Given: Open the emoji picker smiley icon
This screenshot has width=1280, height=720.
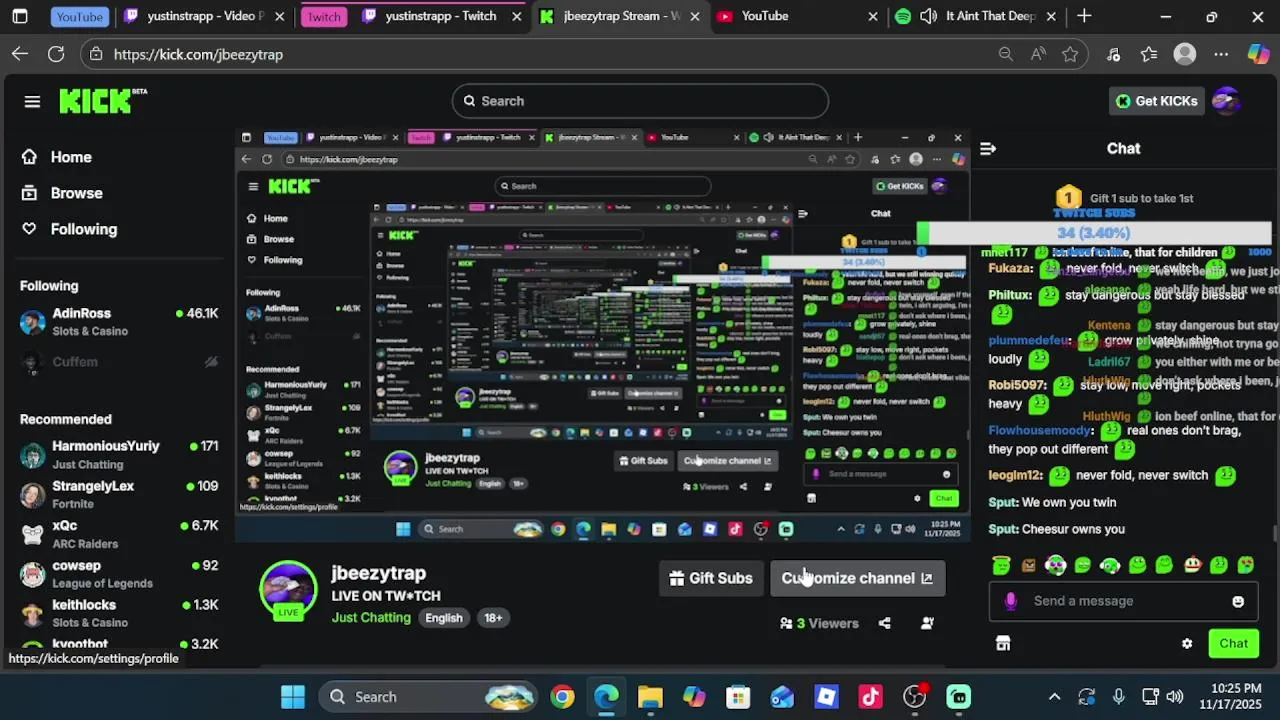Looking at the screenshot, I should (1238, 601).
